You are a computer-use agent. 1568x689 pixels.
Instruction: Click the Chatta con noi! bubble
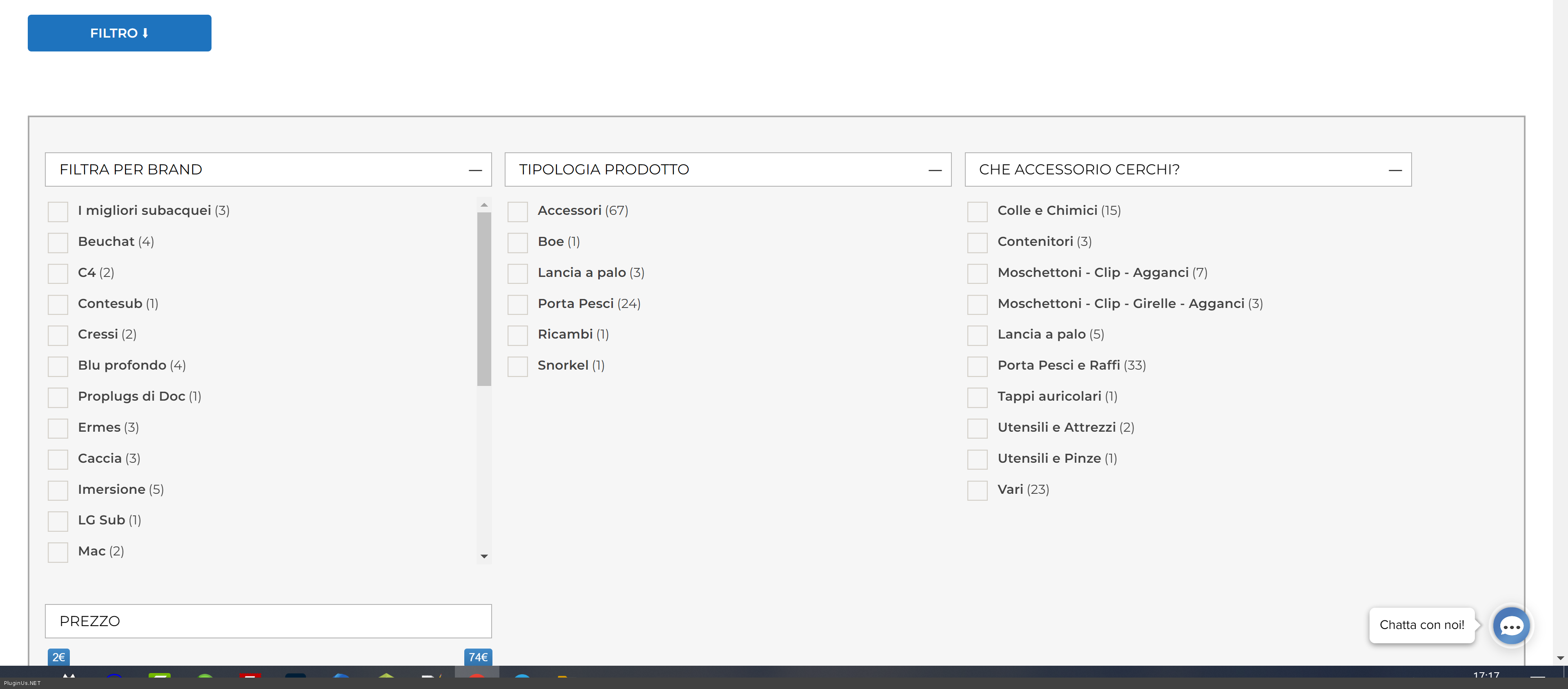(x=1421, y=625)
